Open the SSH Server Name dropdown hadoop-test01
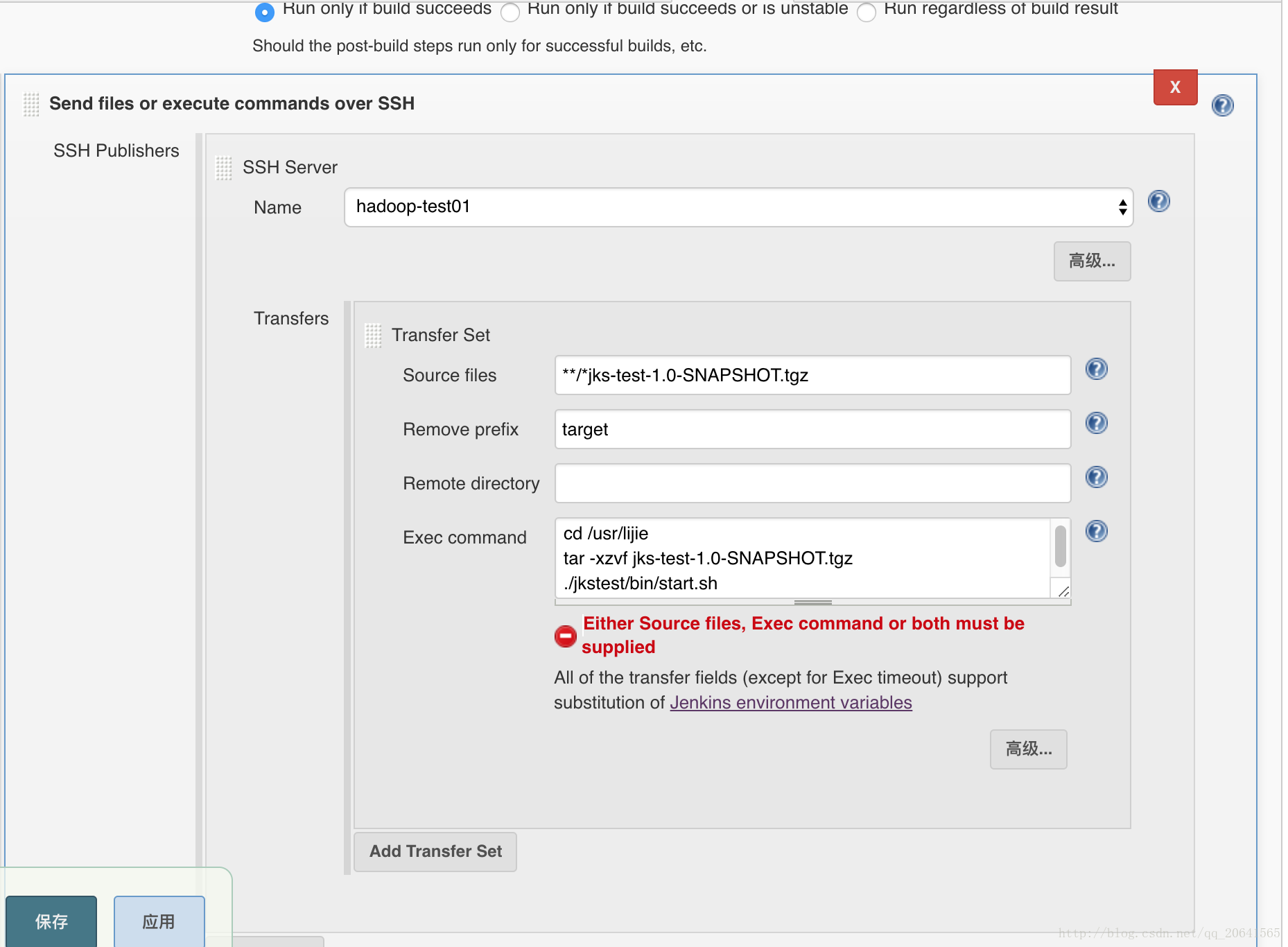The image size is (1288, 947). pos(738,207)
